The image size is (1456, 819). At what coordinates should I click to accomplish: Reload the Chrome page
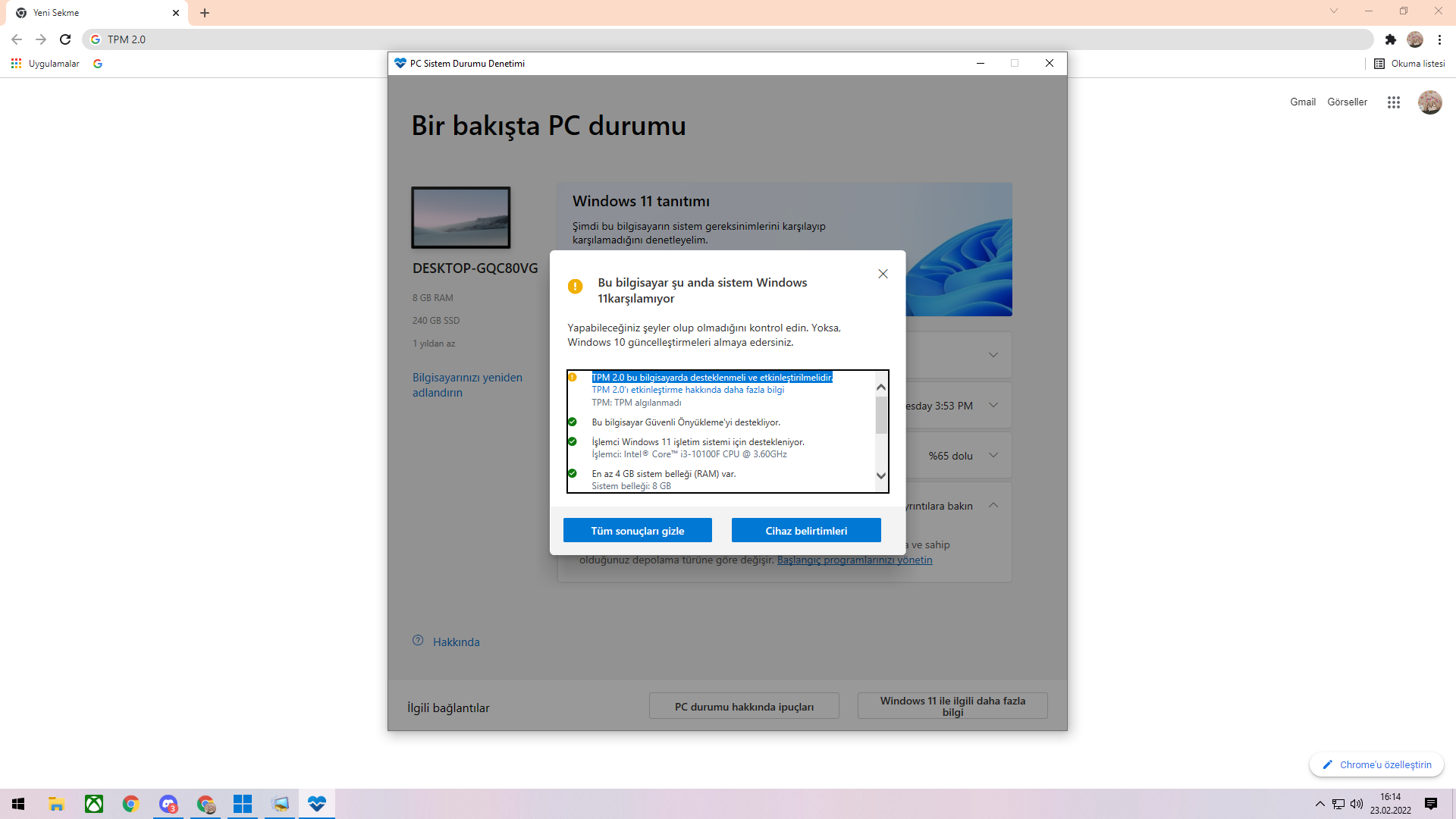coord(65,39)
